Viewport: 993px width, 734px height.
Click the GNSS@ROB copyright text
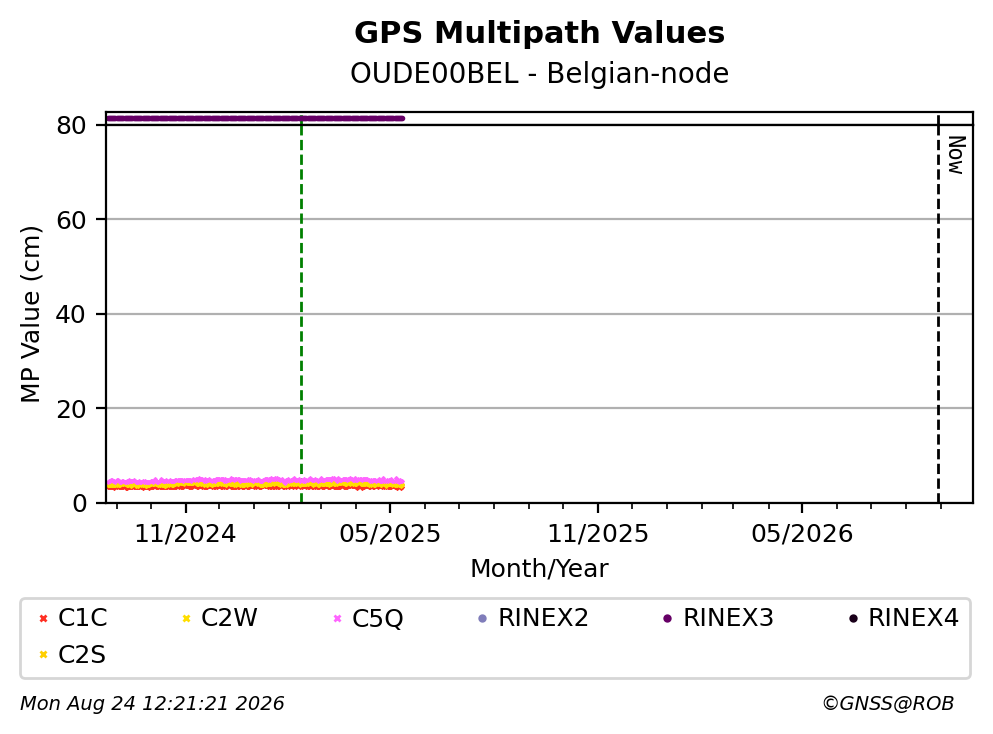coord(888,703)
